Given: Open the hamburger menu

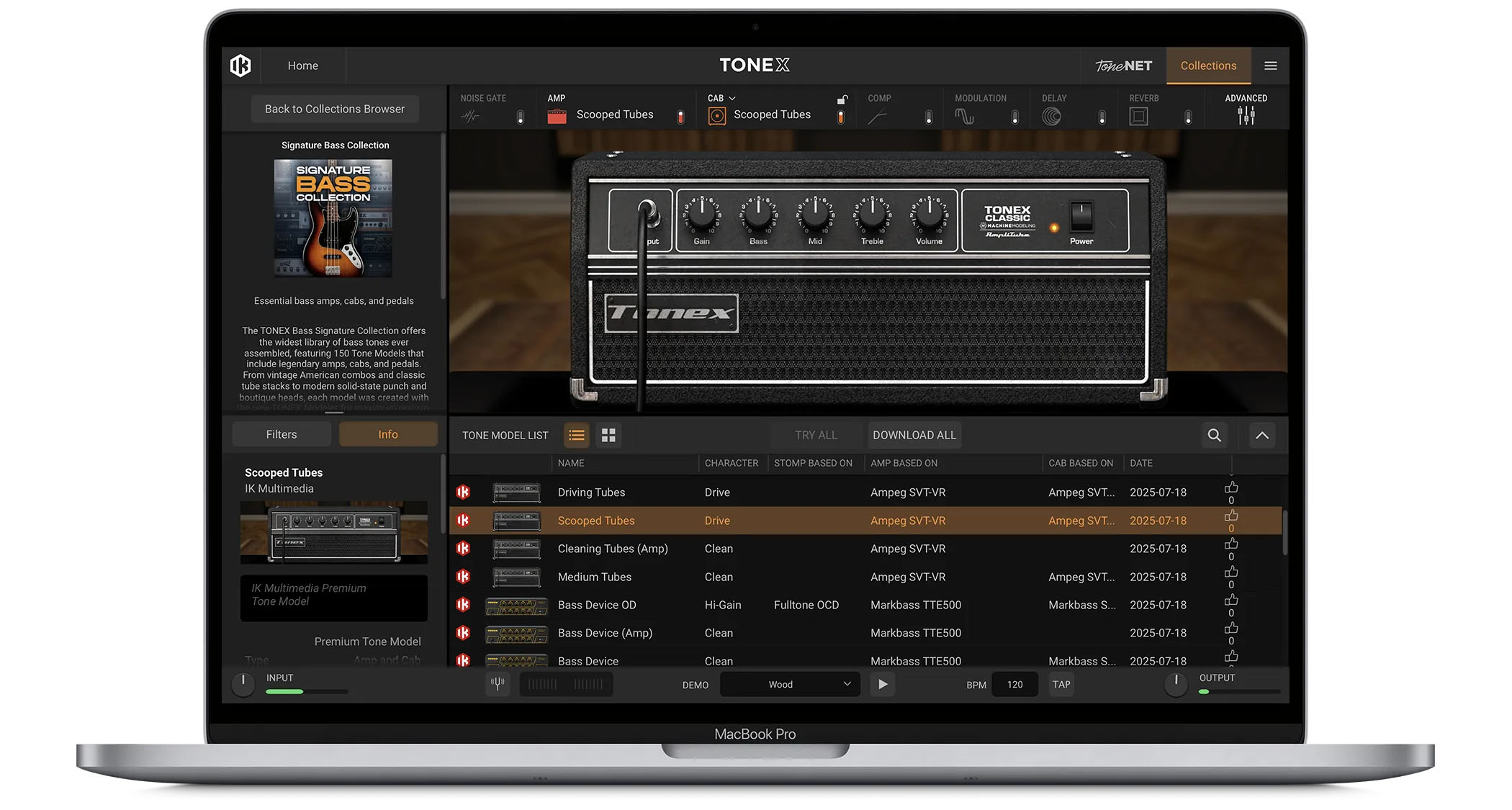Looking at the screenshot, I should coord(1271,66).
